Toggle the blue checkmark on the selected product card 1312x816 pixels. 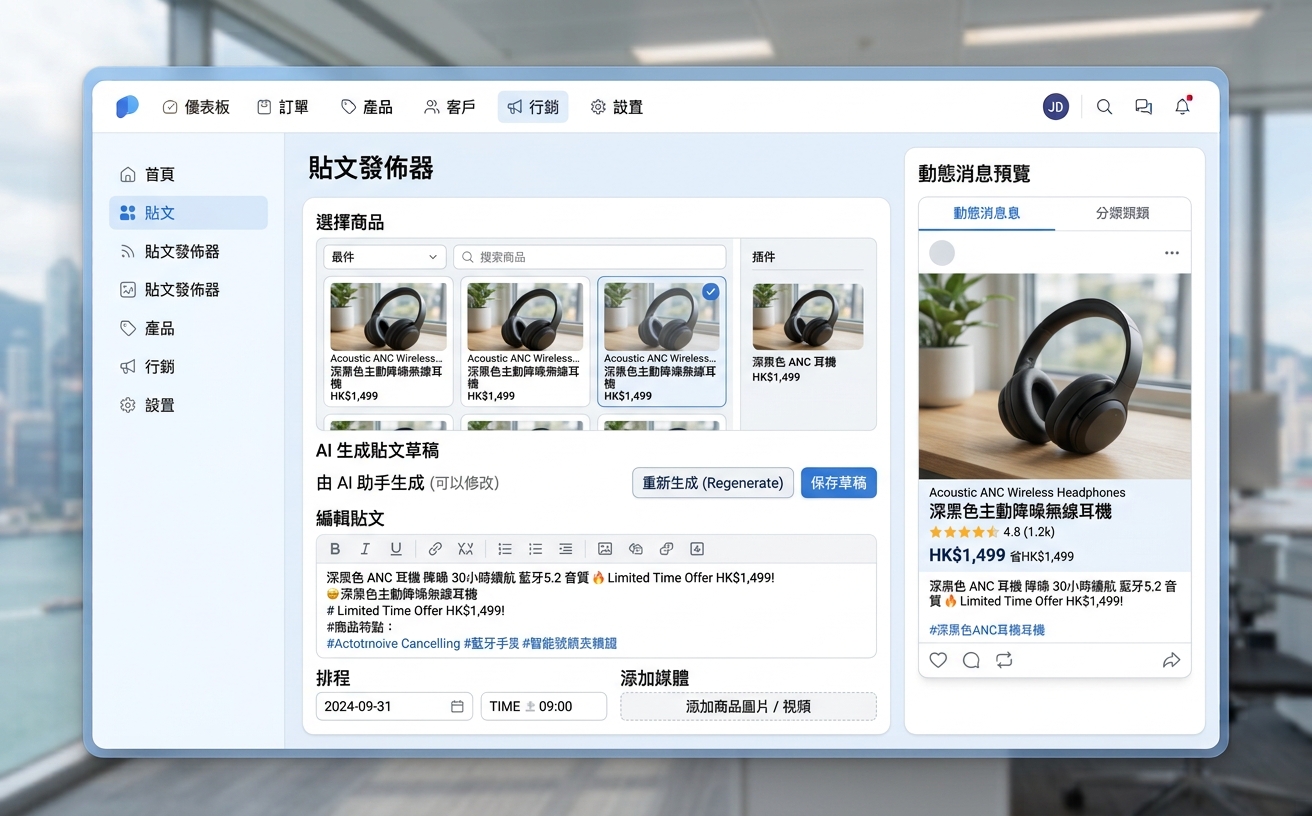710,291
